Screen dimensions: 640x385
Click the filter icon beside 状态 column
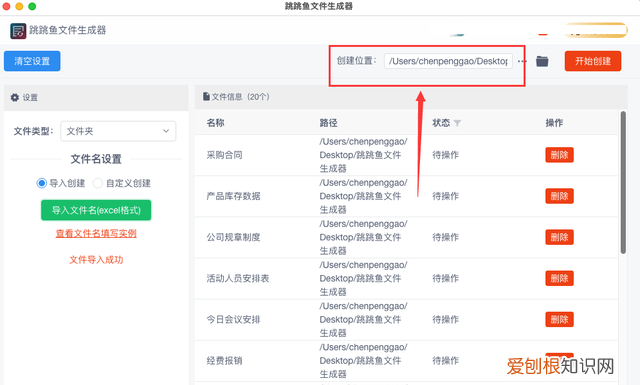point(457,123)
